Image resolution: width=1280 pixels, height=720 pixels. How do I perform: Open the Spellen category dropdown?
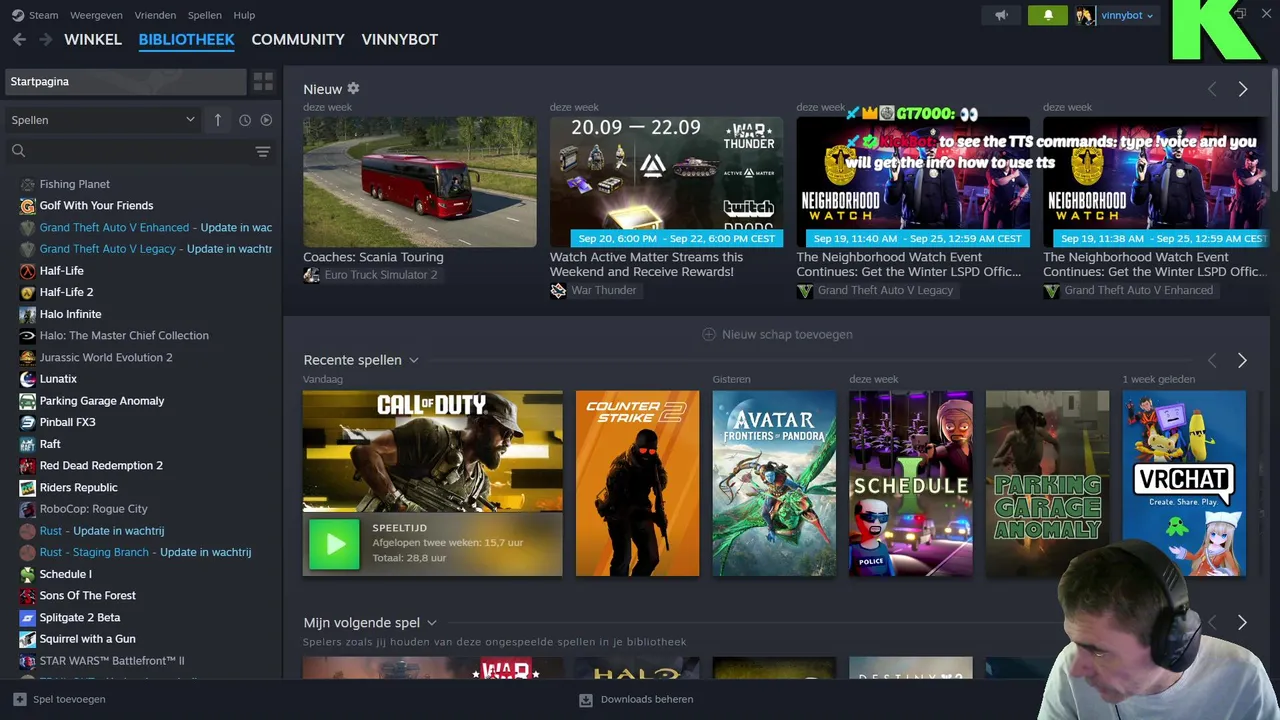coord(103,120)
